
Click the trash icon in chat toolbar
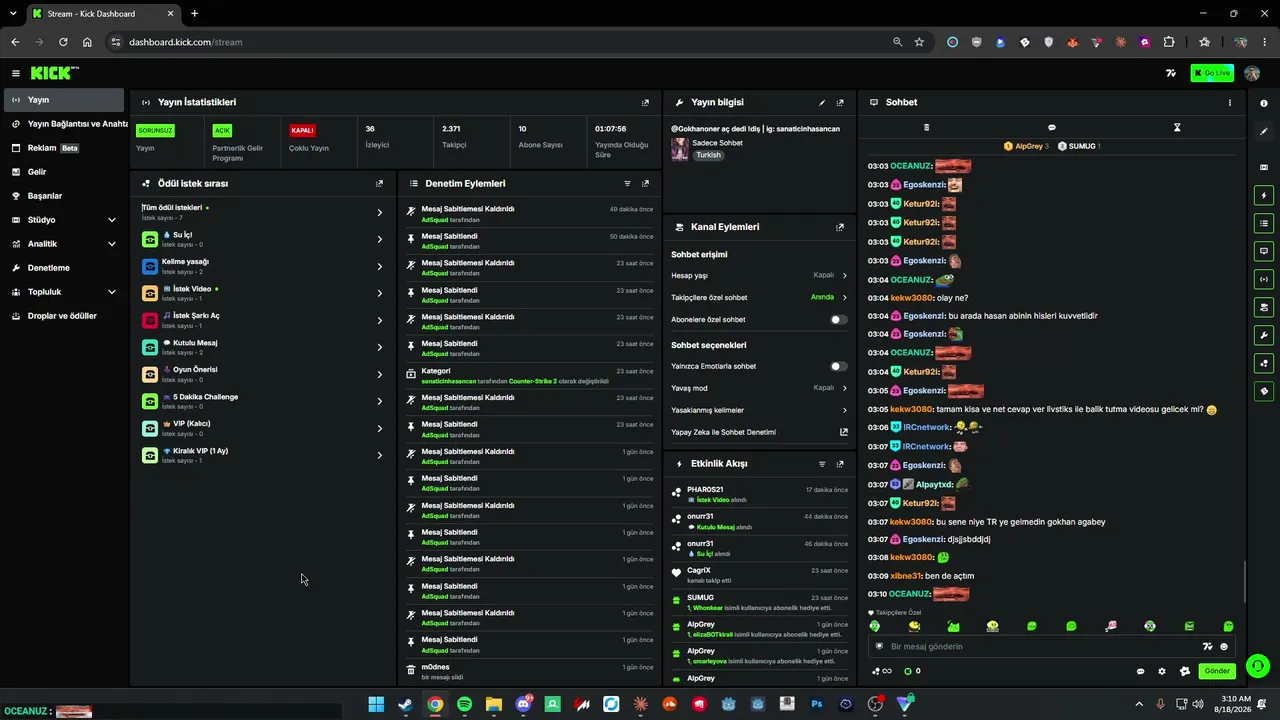926,127
